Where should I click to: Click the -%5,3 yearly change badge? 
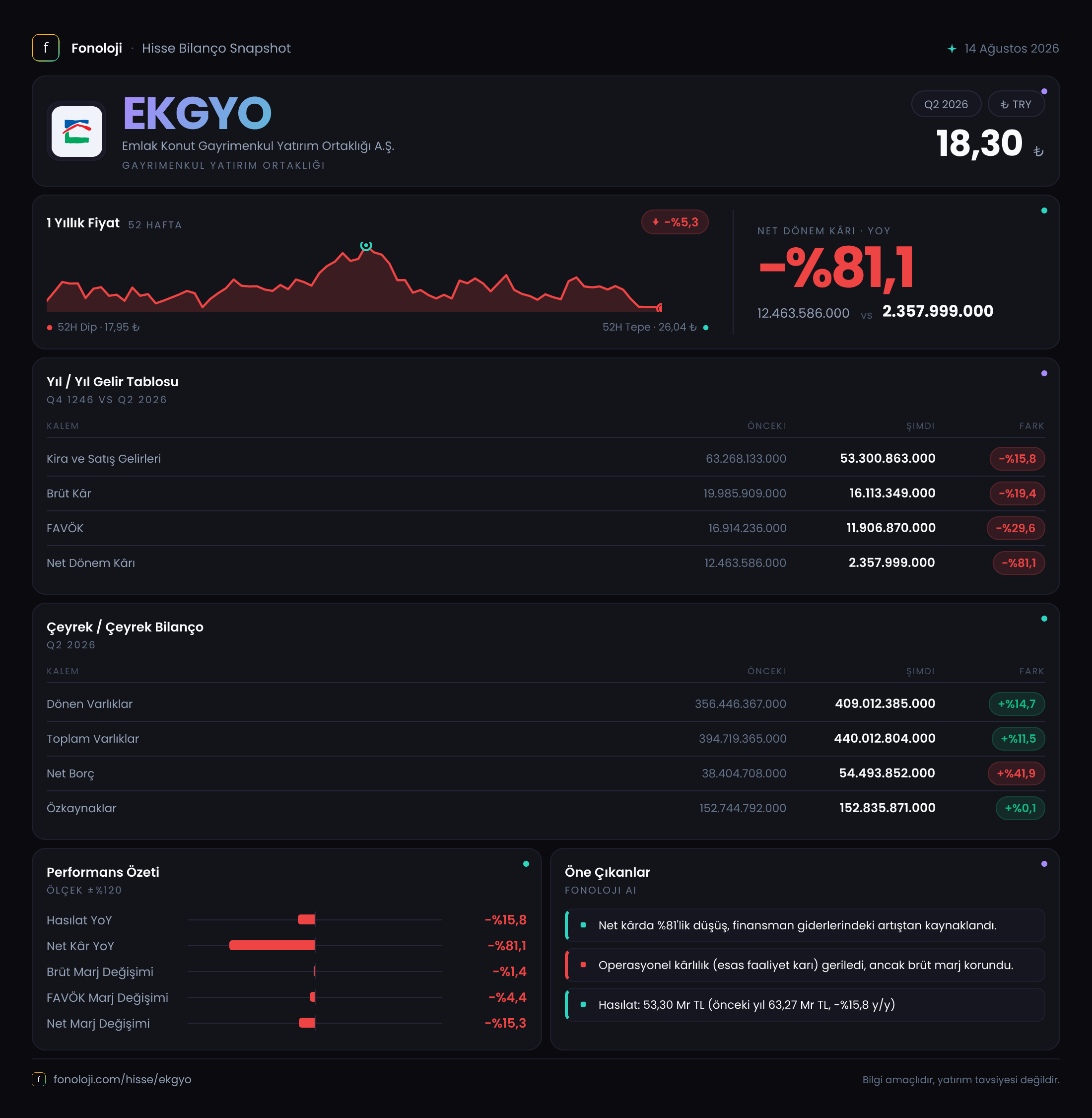pyautogui.click(x=675, y=222)
